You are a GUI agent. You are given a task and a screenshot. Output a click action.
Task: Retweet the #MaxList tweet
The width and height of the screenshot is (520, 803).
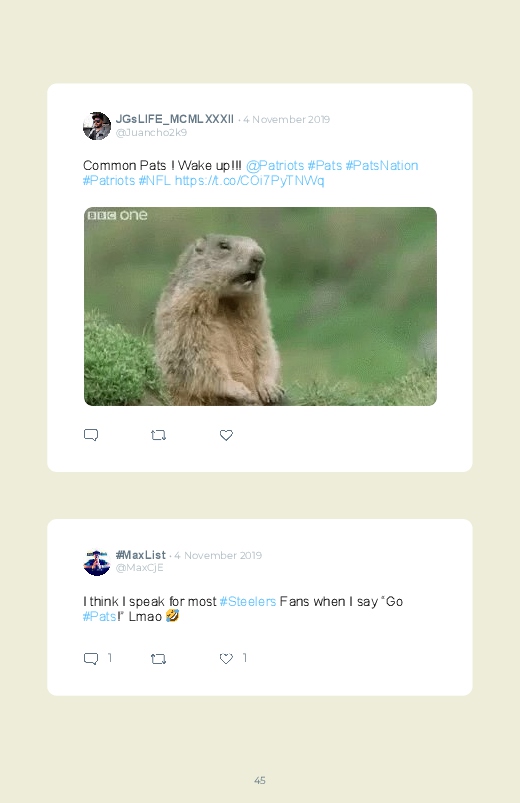[158, 659]
